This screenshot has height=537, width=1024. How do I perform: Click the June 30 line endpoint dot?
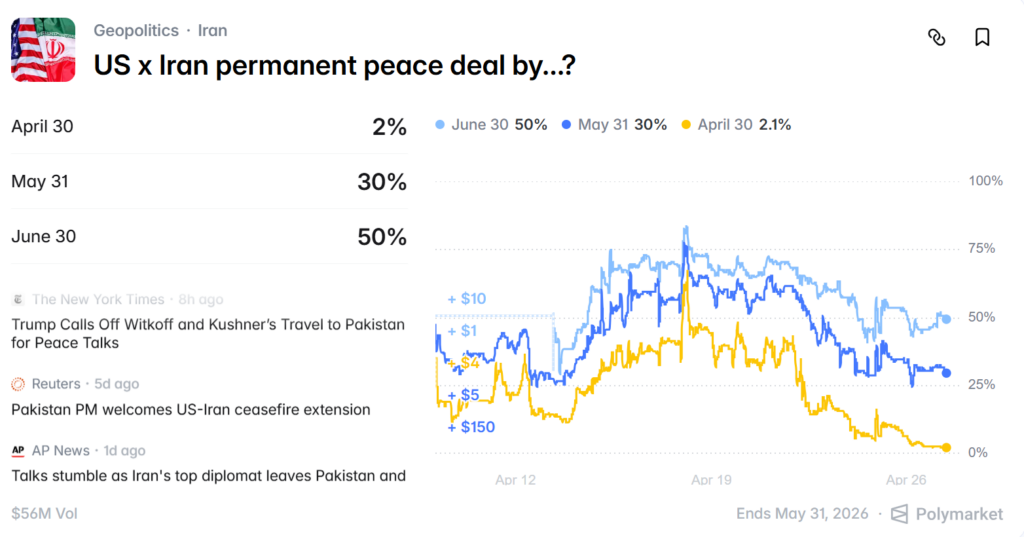(946, 319)
